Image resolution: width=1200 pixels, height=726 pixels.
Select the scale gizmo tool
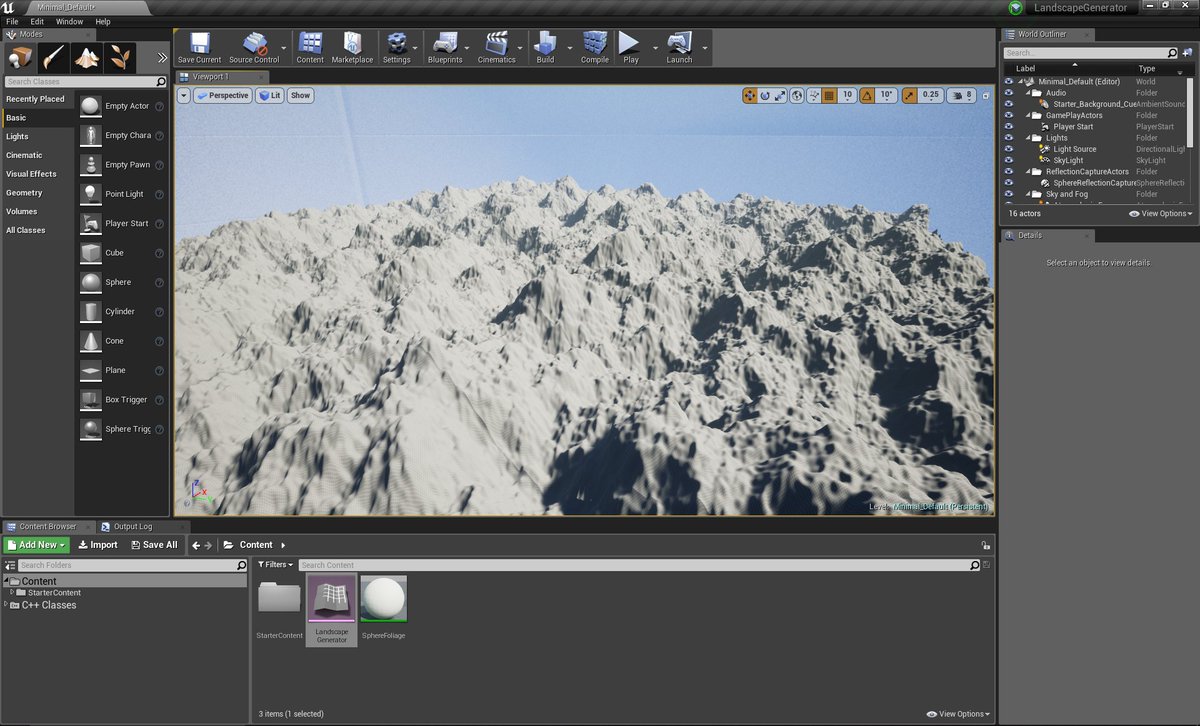(x=780, y=95)
